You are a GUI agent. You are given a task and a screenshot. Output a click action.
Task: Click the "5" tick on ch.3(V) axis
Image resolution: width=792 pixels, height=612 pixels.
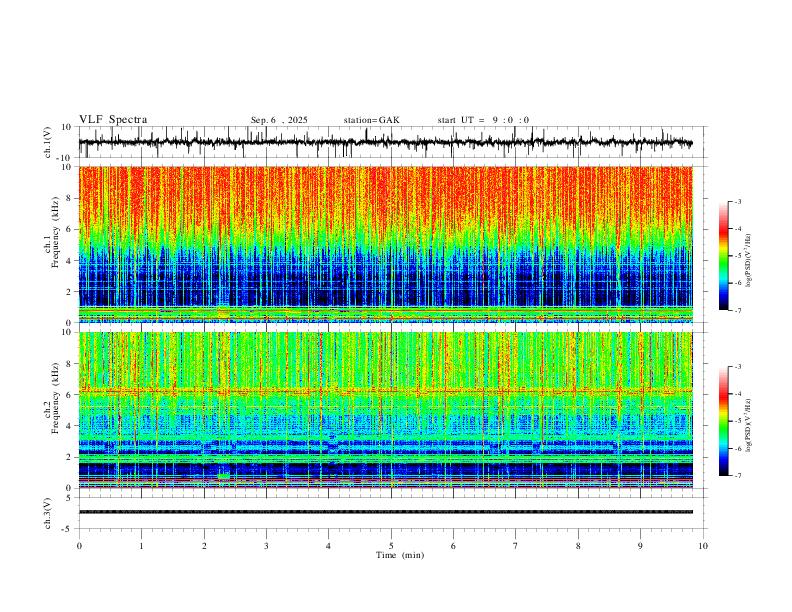pyautogui.click(x=70, y=498)
